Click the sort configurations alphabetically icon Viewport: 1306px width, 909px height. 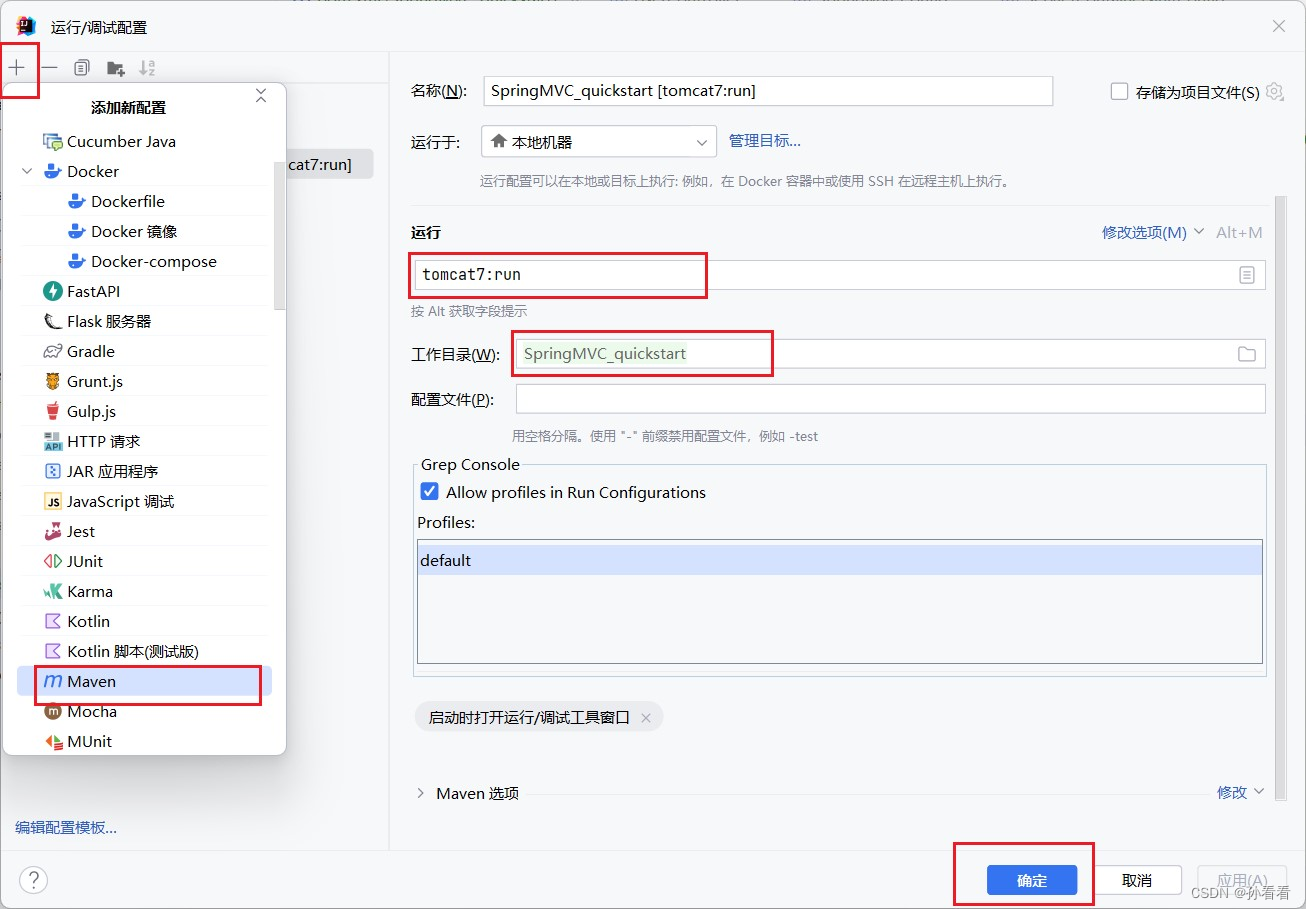(x=147, y=68)
